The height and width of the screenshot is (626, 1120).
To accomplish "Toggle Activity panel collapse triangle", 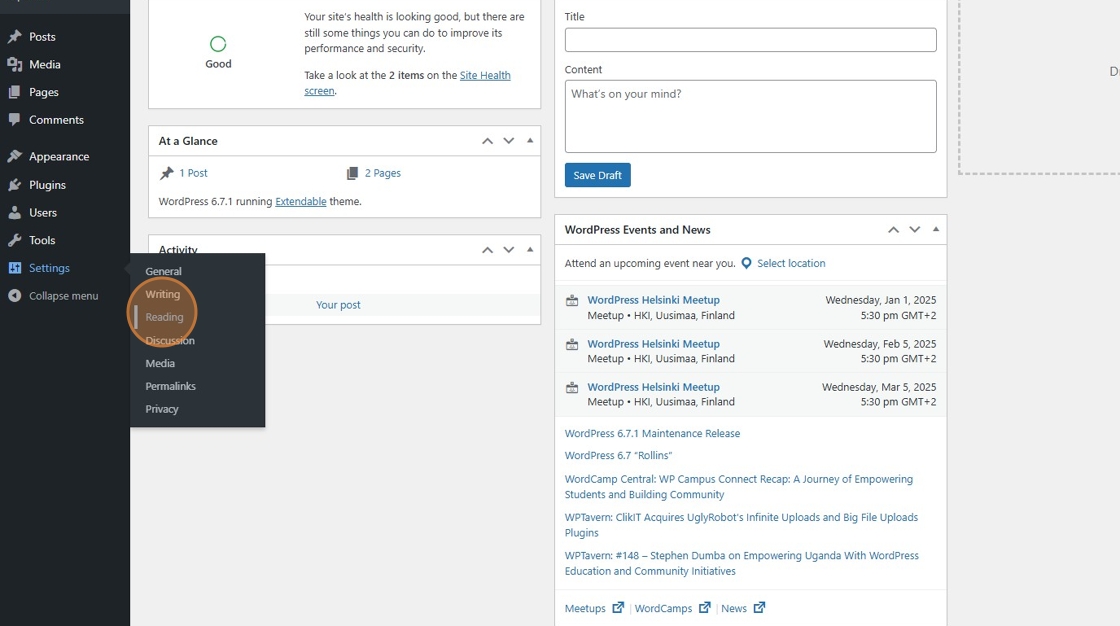I will [530, 249].
